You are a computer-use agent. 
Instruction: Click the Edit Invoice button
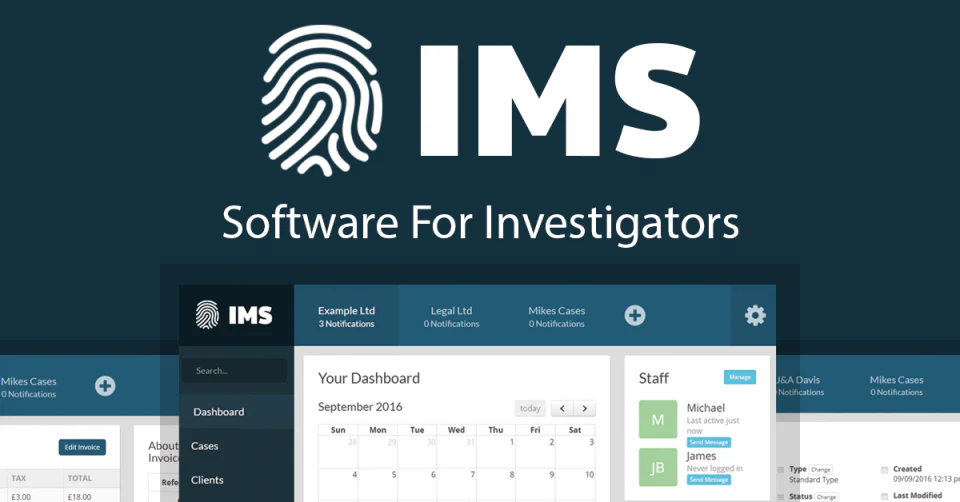tap(82, 447)
